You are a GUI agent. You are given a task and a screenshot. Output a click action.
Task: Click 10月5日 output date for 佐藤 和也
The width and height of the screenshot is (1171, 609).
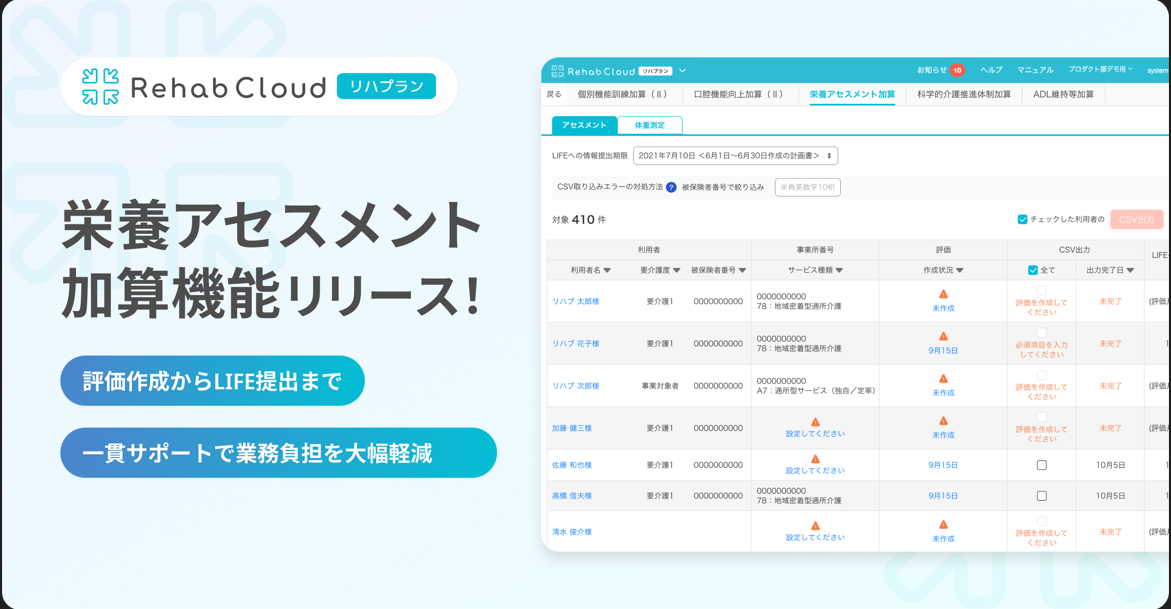(x=1111, y=465)
